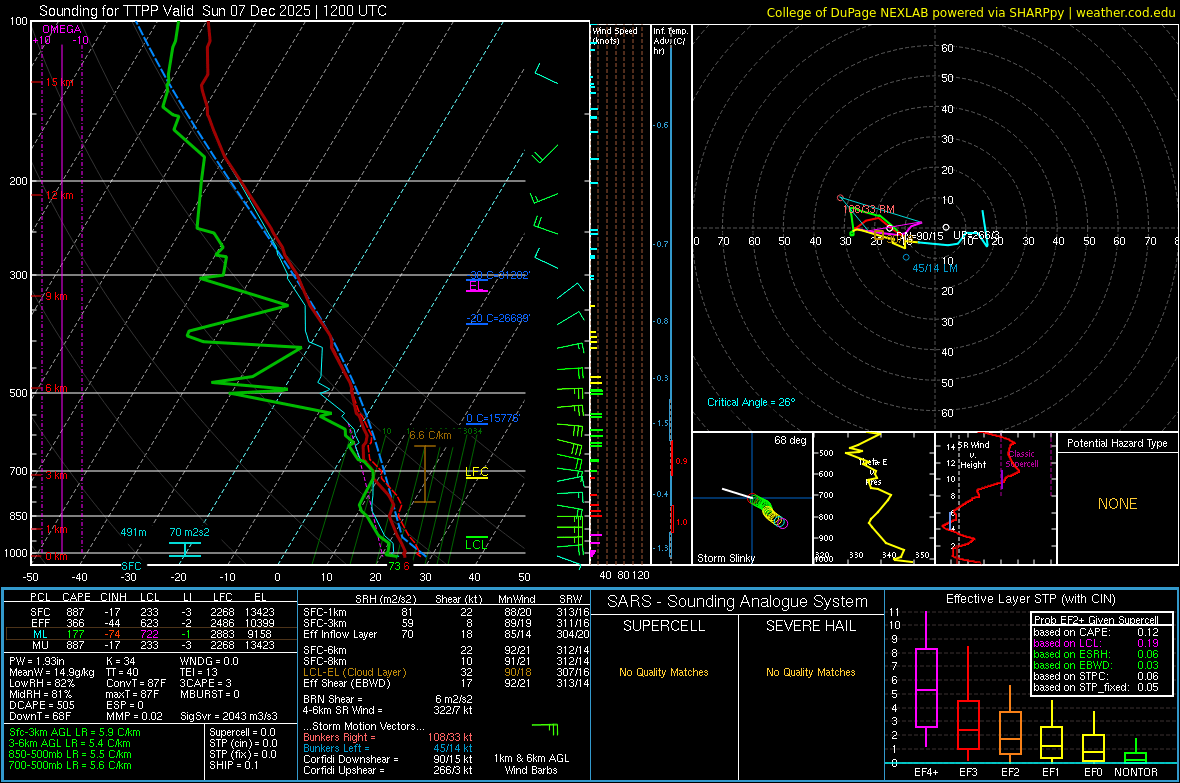Click the Eff Inflow Layer row
1180x783 pixels.
pos(446,634)
